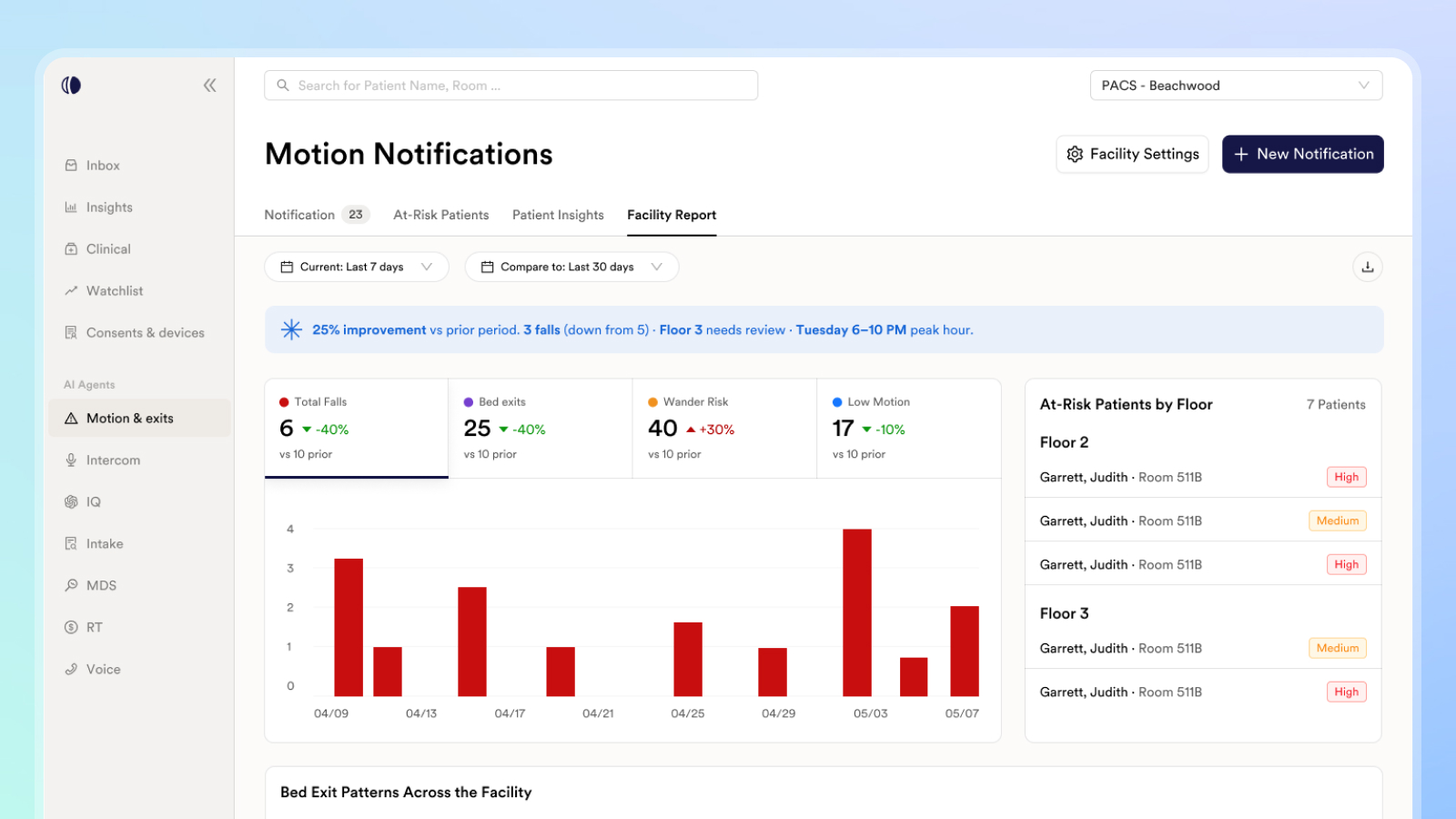Click the -10% change under Low Motion
The image size is (1456, 819).
pyautogui.click(x=884, y=430)
